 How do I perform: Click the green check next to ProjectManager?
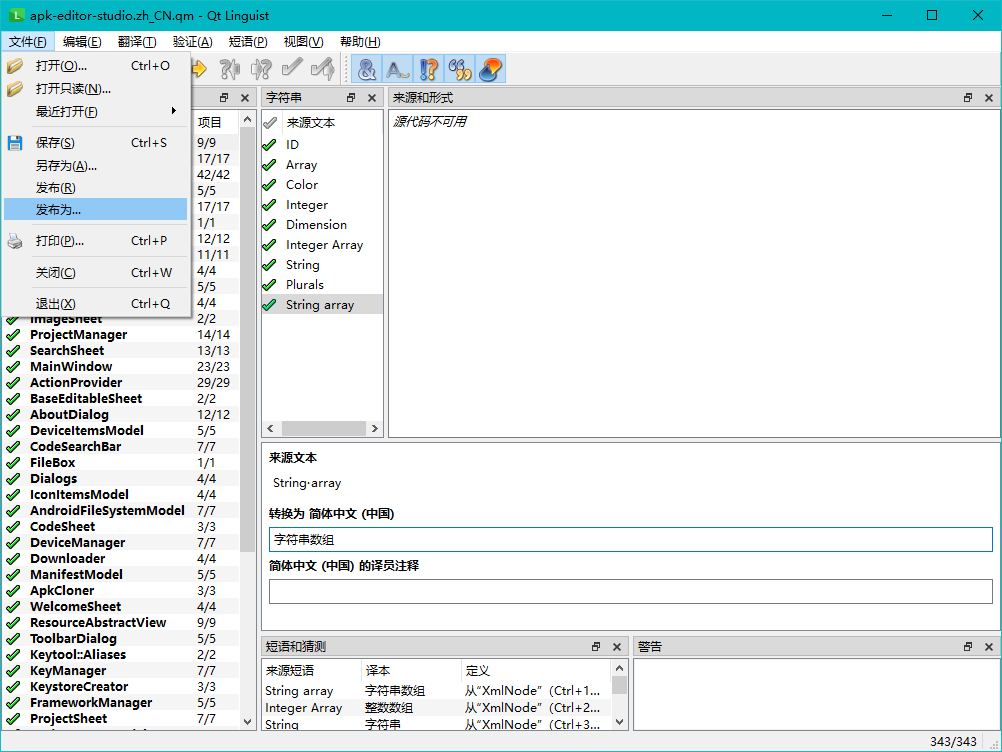[x=13, y=335]
